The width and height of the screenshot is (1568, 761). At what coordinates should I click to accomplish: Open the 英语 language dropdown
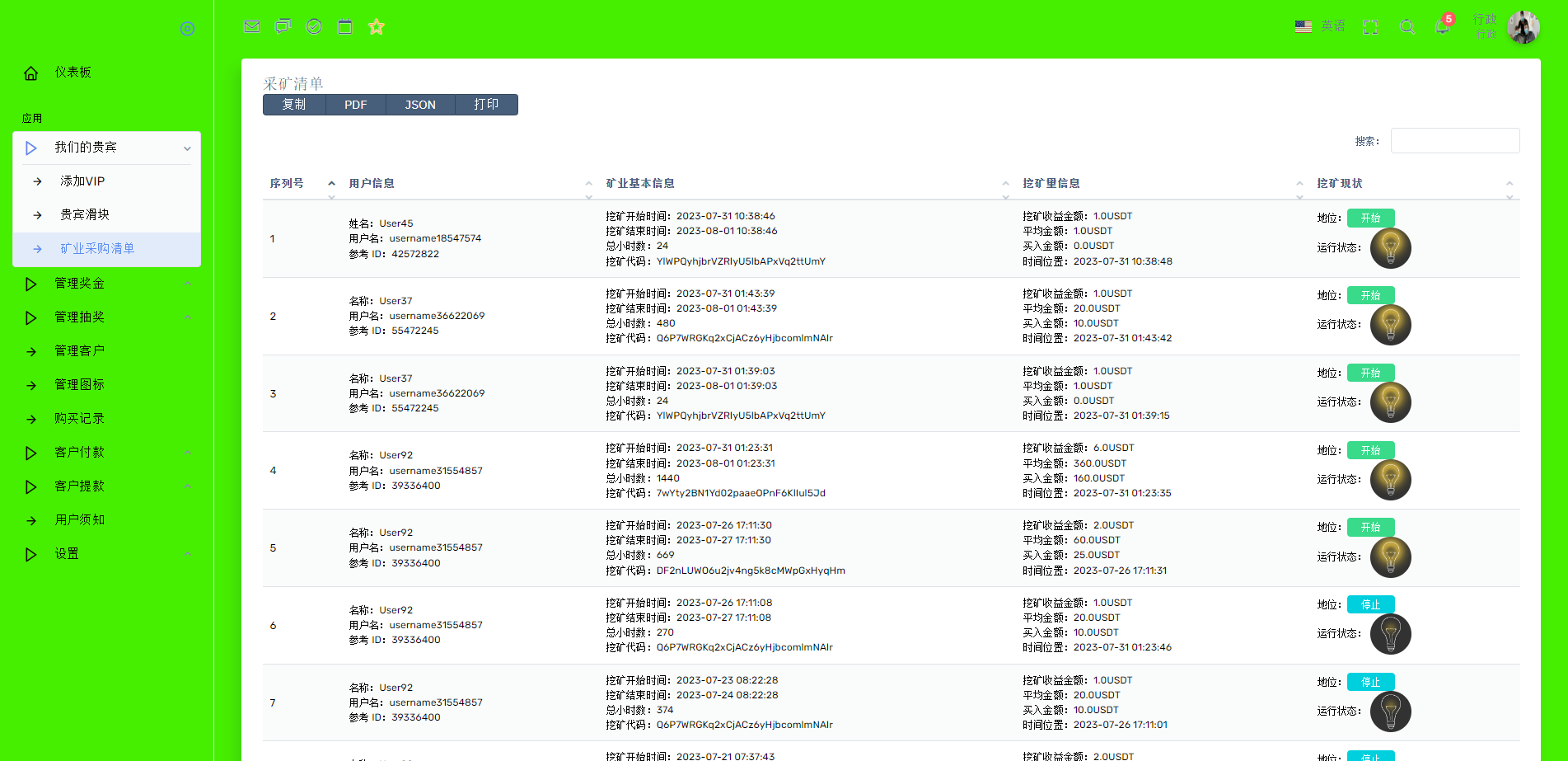pyautogui.click(x=1321, y=26)
